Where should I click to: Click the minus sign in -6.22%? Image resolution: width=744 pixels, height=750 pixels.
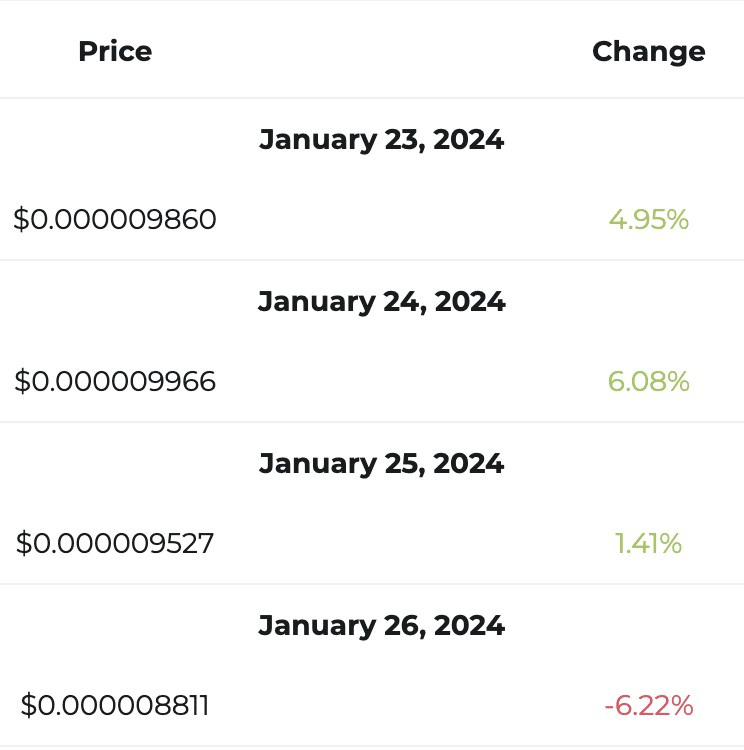pos(609,707)
